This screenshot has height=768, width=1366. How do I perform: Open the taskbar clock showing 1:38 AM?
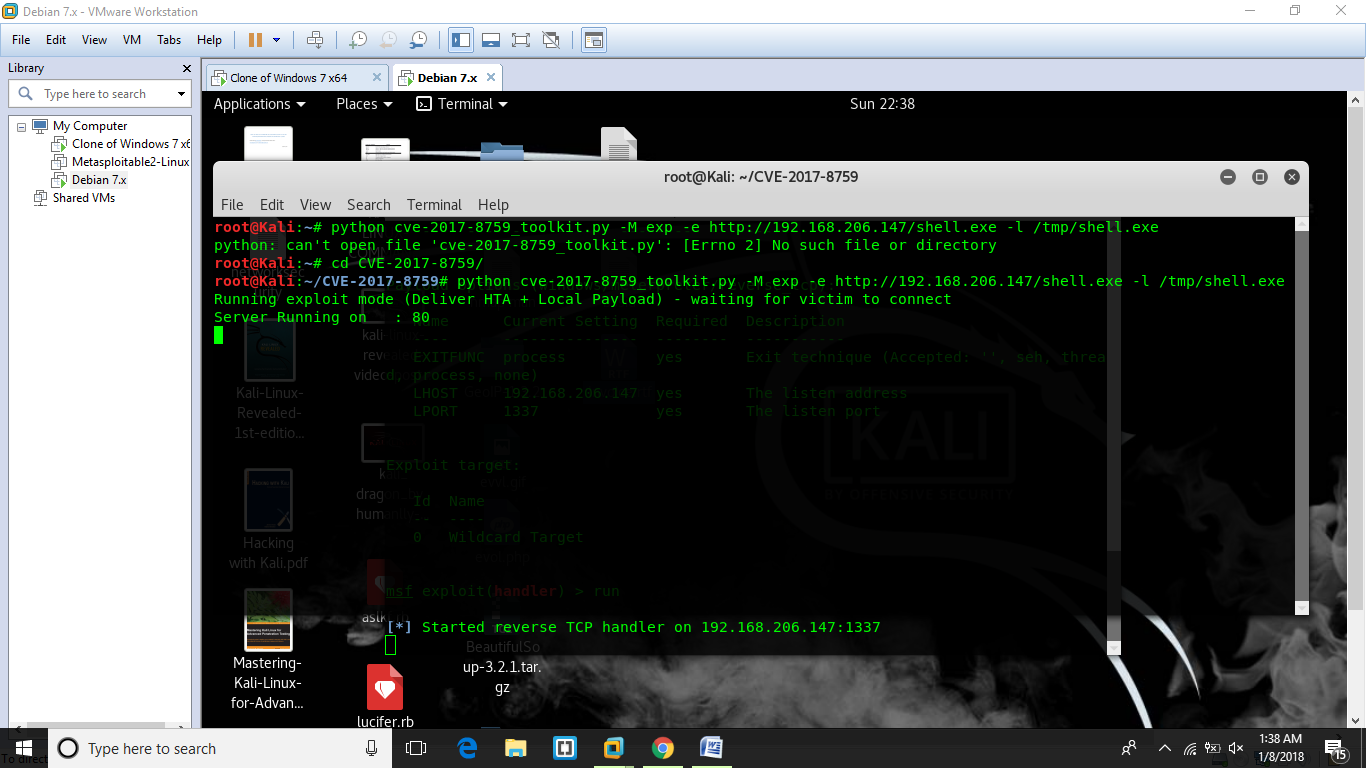pyautogui.click(x=1281, y=748)
